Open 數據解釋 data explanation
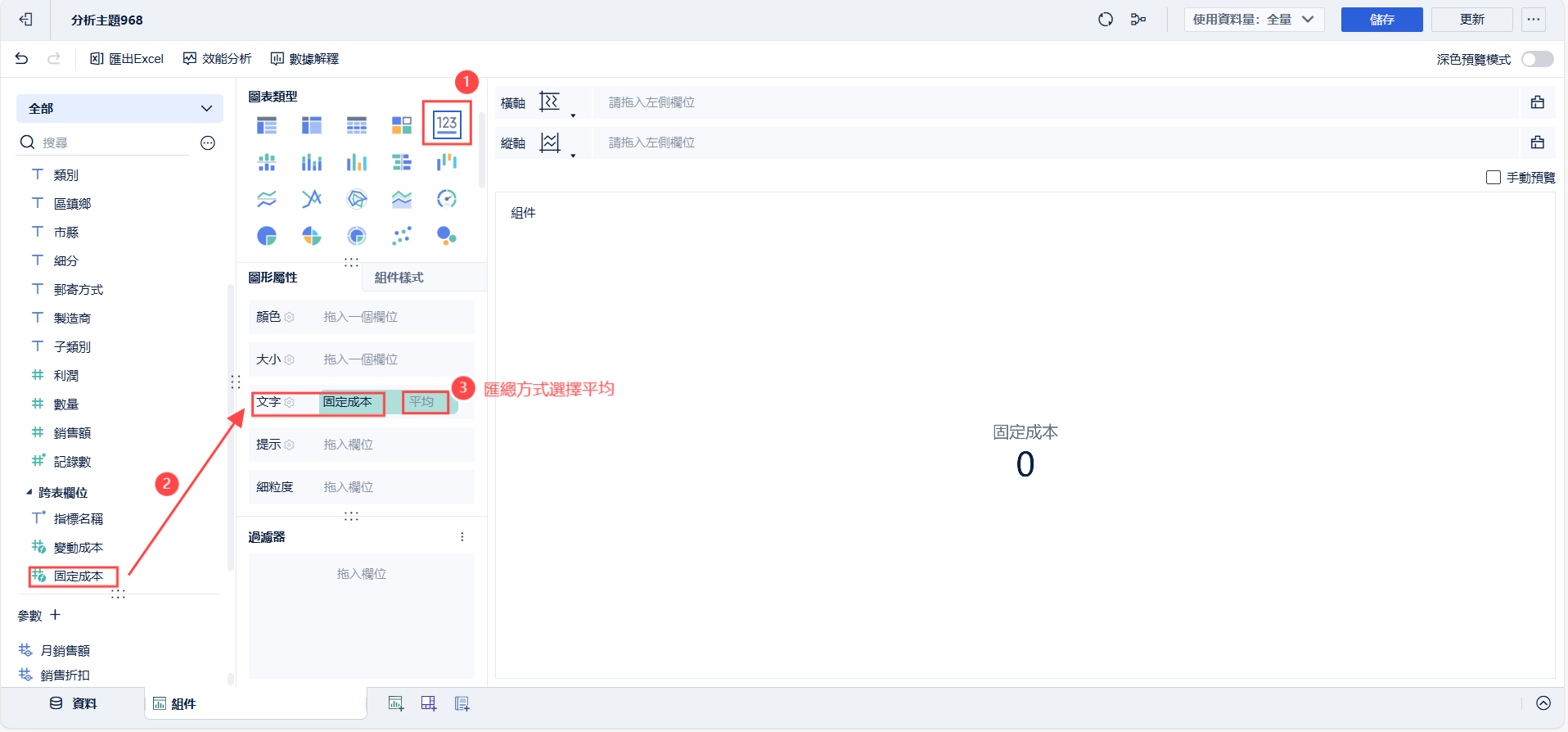Image resolution: width=1568 pixels, height=732 pixels. (305, 59)
